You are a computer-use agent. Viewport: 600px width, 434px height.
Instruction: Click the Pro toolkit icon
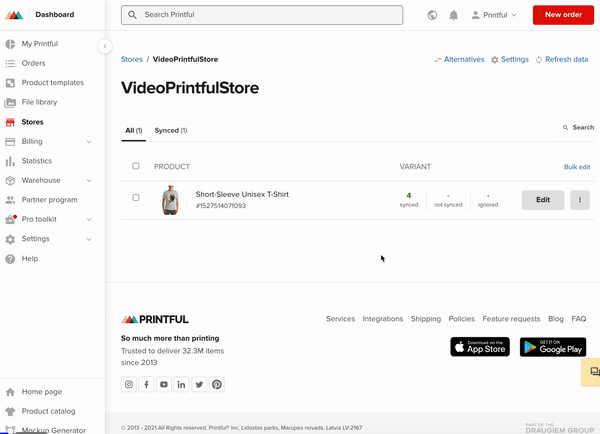(10, 219)
